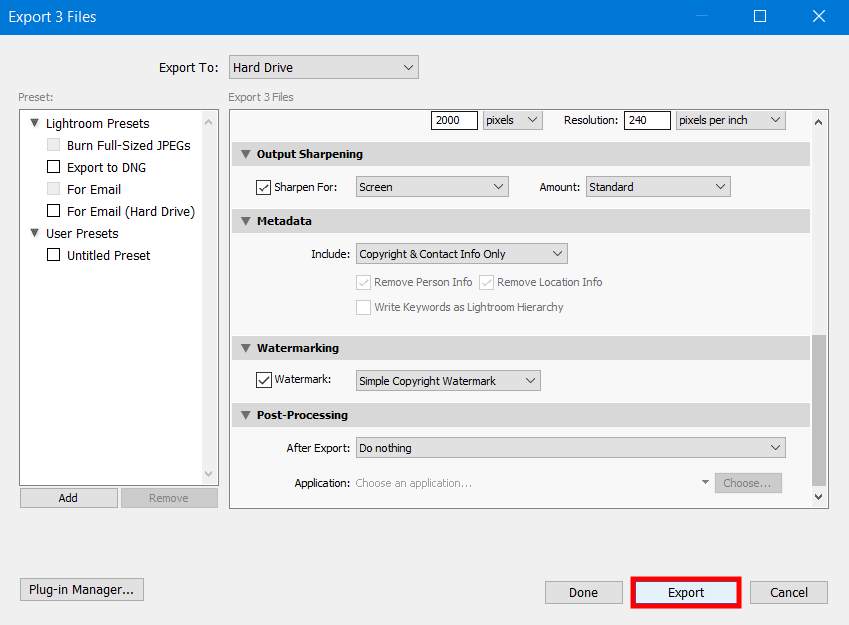Collapse the Post-Processing section triangle
Viewport: 849px width, 625px height.
[x=244, y=416]
